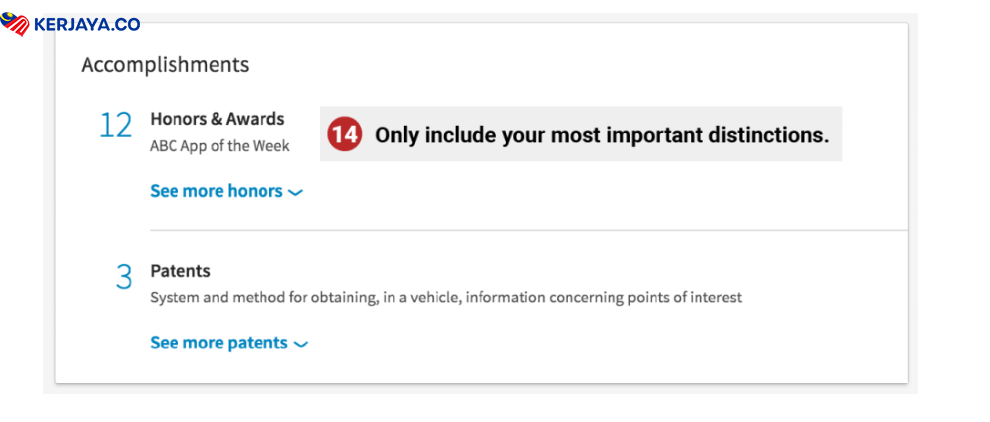This screenshot has width=990, height=422.
Task: Select the Patents section title
Action: [180, 271]
